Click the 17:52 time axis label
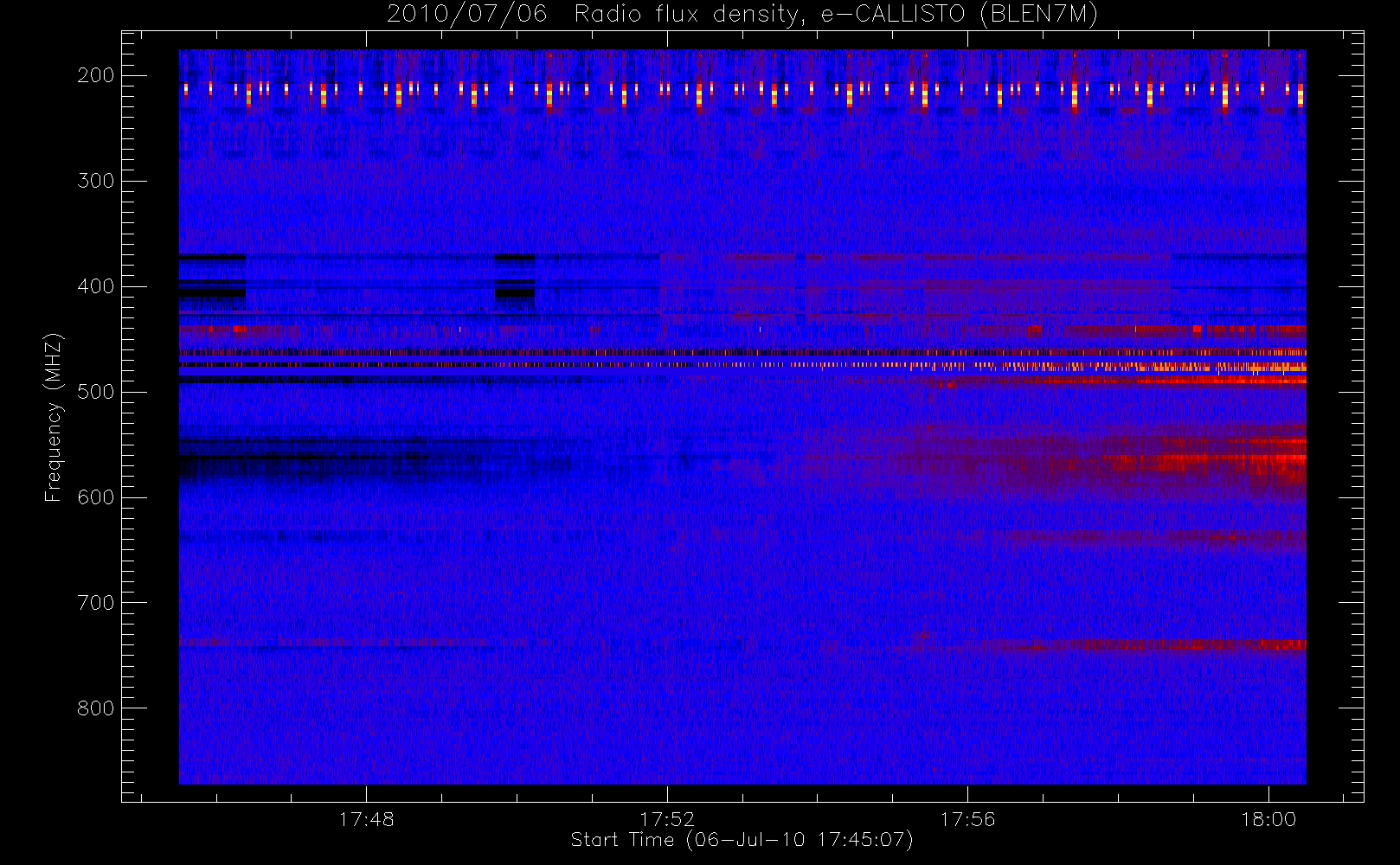The image size is (1400, 865). 667,819
